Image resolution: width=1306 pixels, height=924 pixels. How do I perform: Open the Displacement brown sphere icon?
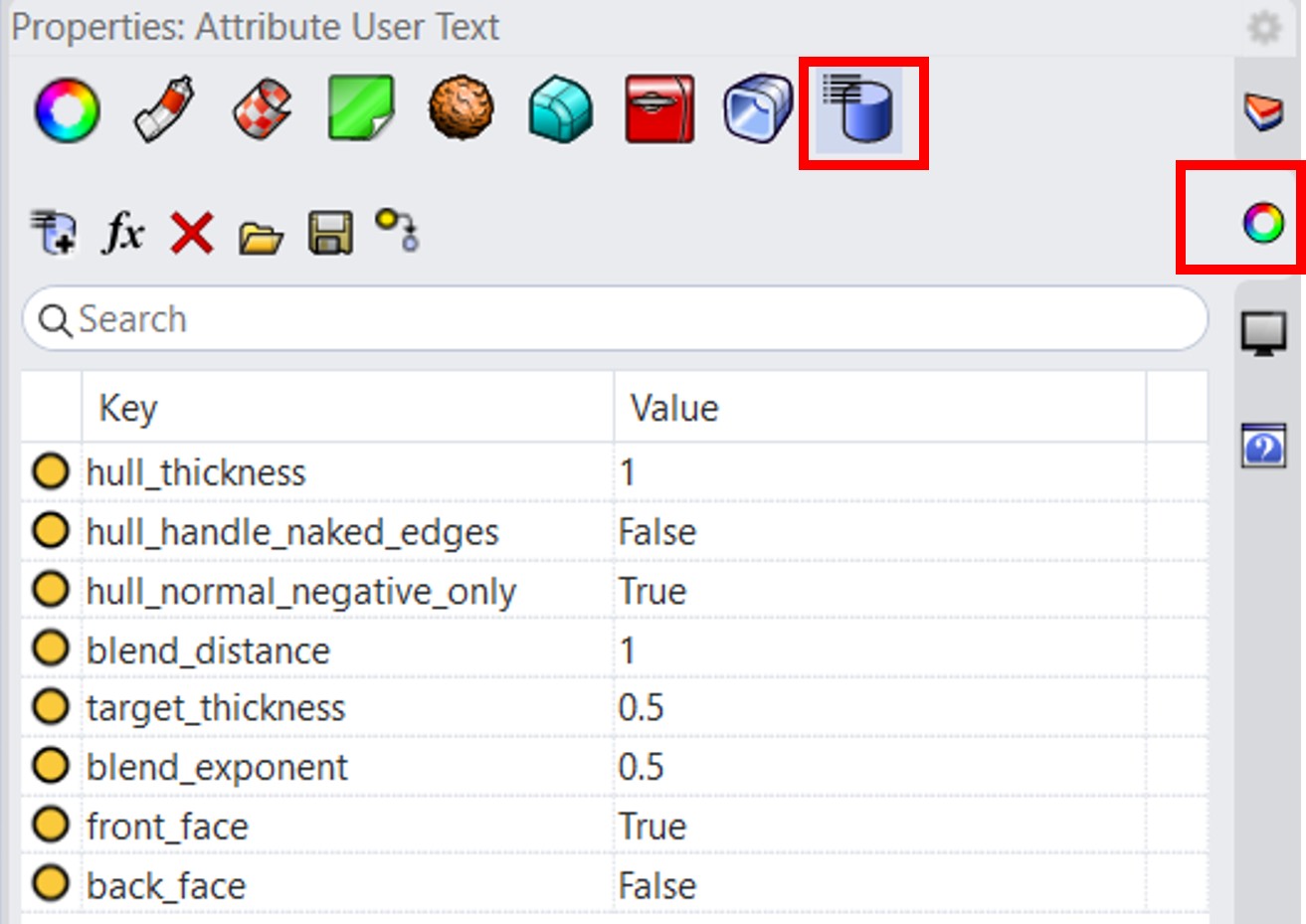pos(462,108)
